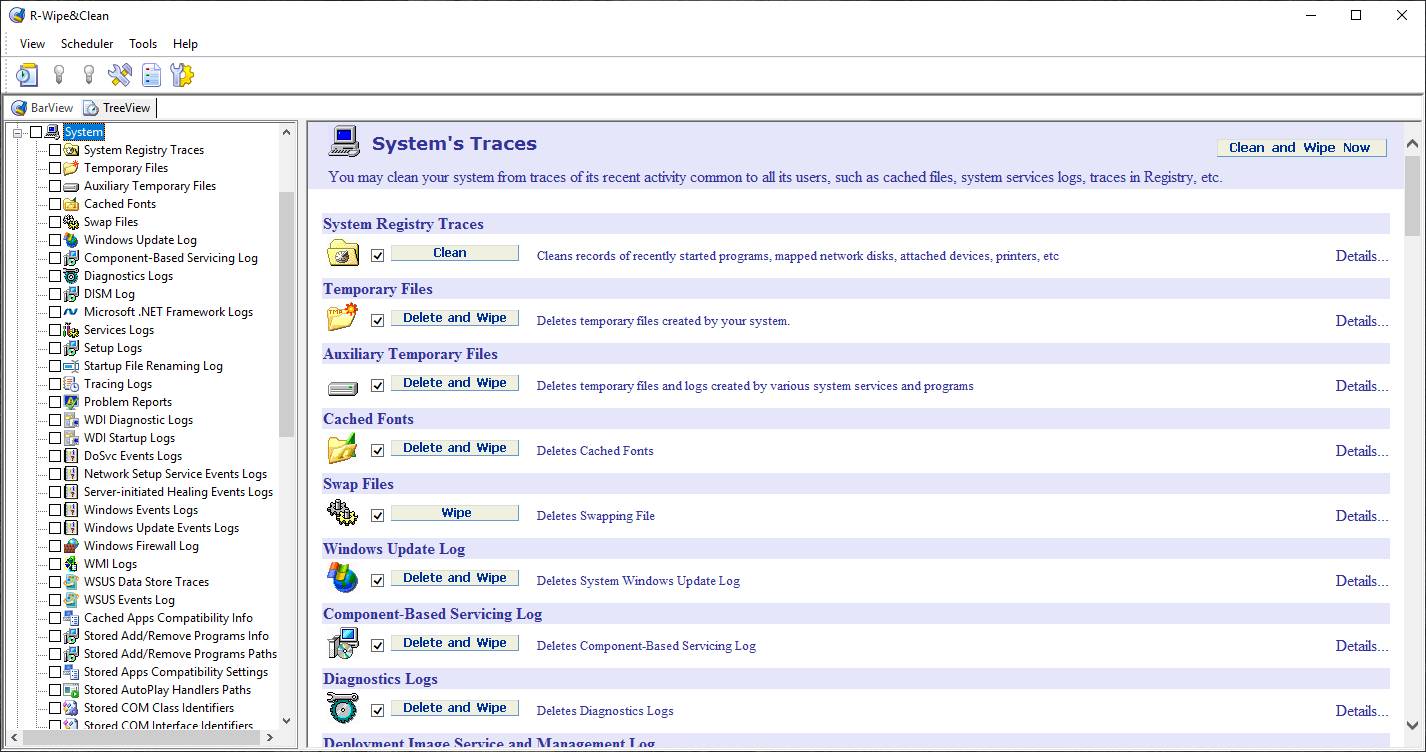Enable Setup Logs checkbox in tree
Screen dimensions: 1426x752
pyautogui.click(x=55, y=348)
